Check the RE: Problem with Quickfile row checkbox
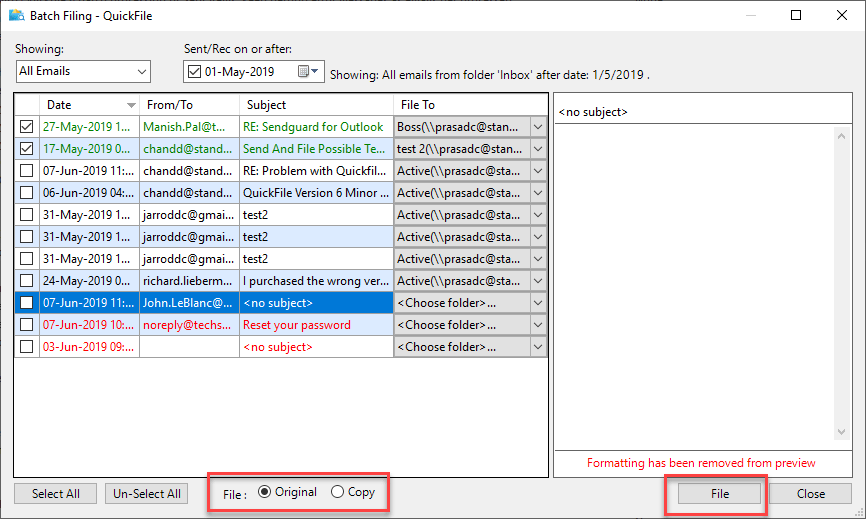Viewport: 866px width, 519px height. tap(27, 171)
